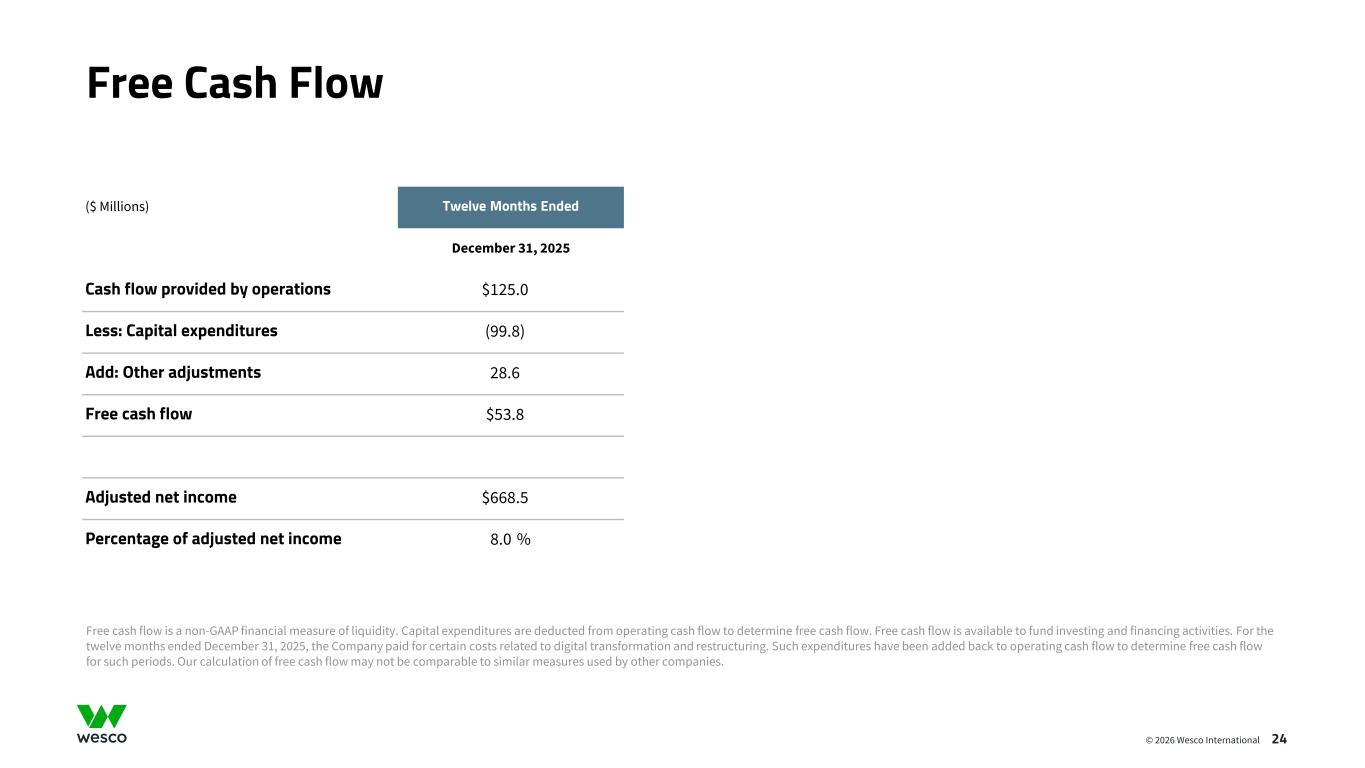Select the $125.0 value
This screenshot has height=768, width=1365.
(504, 290)
